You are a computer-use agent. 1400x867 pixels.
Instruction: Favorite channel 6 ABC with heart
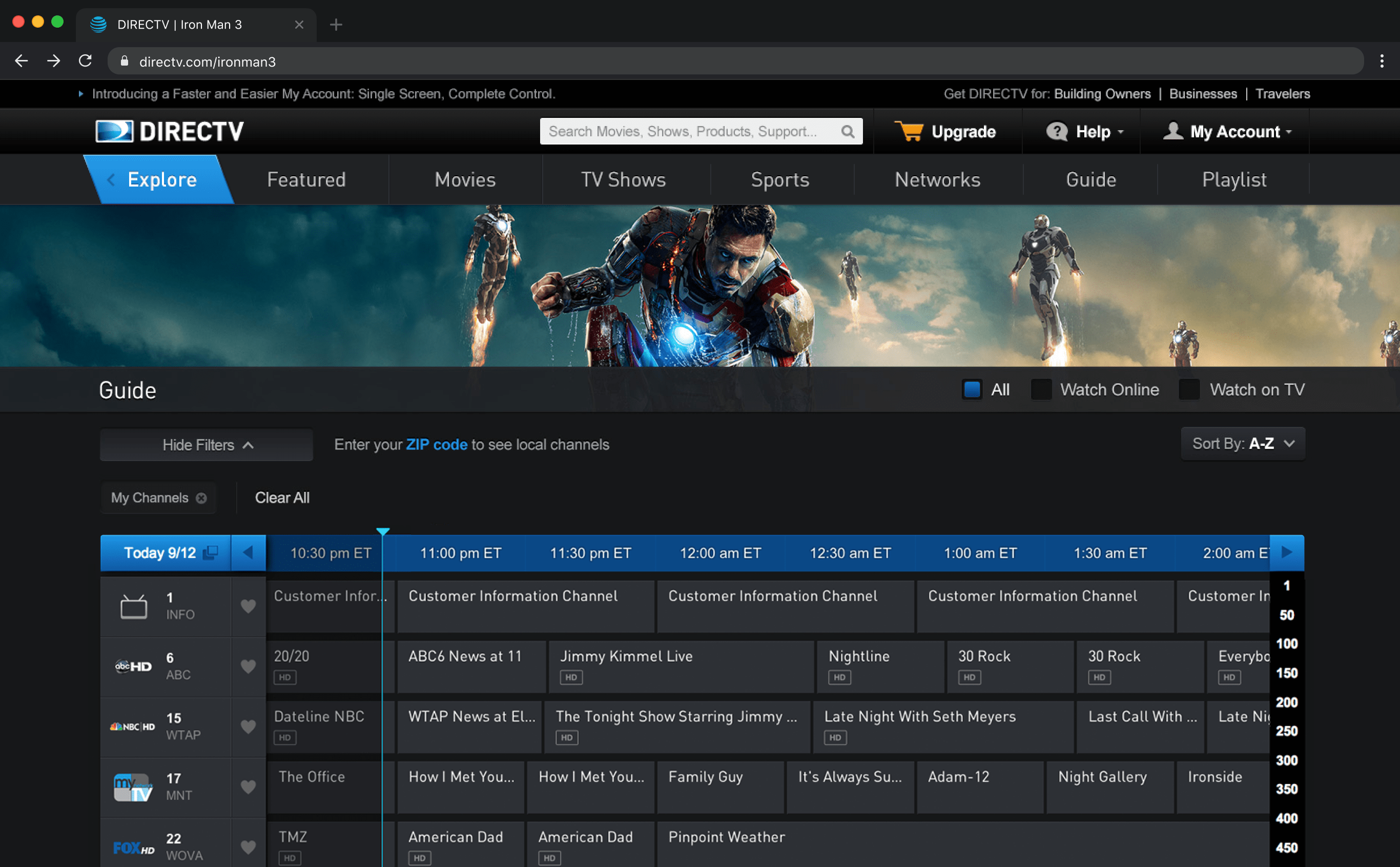(248, 666)
